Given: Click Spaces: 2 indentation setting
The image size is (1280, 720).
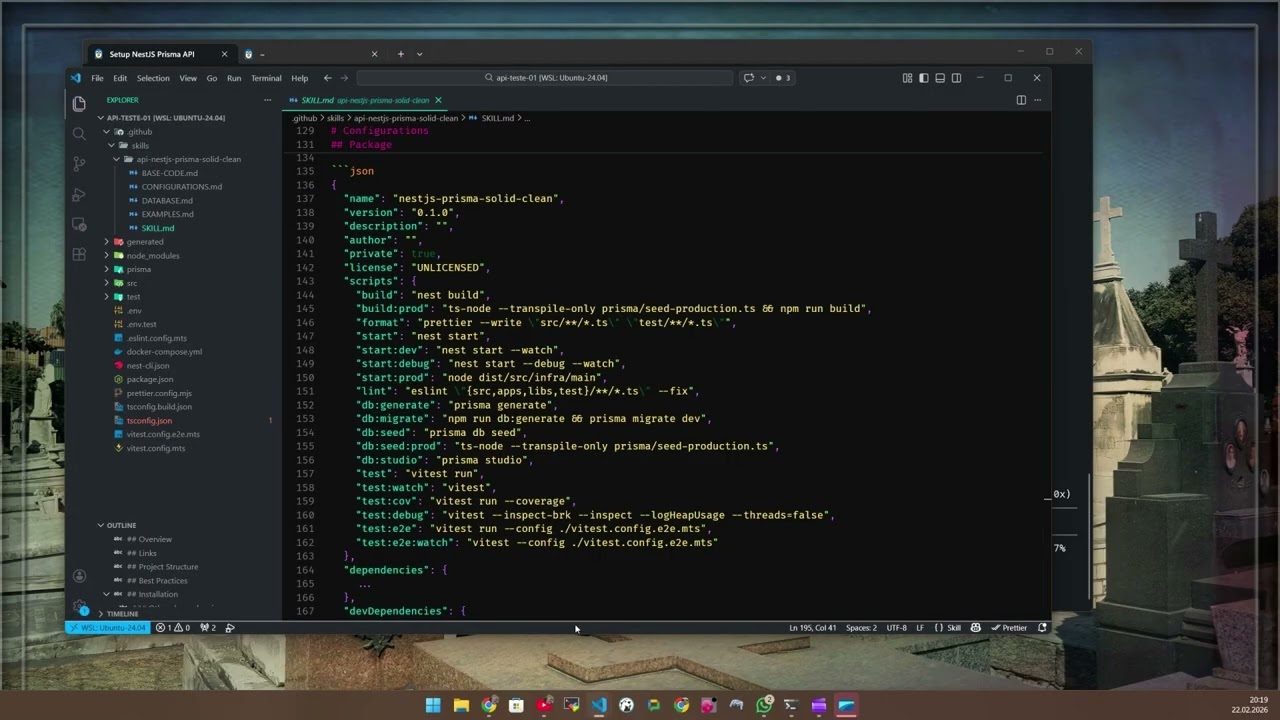Looking at the screenshot, I should (x=861, y=628).
